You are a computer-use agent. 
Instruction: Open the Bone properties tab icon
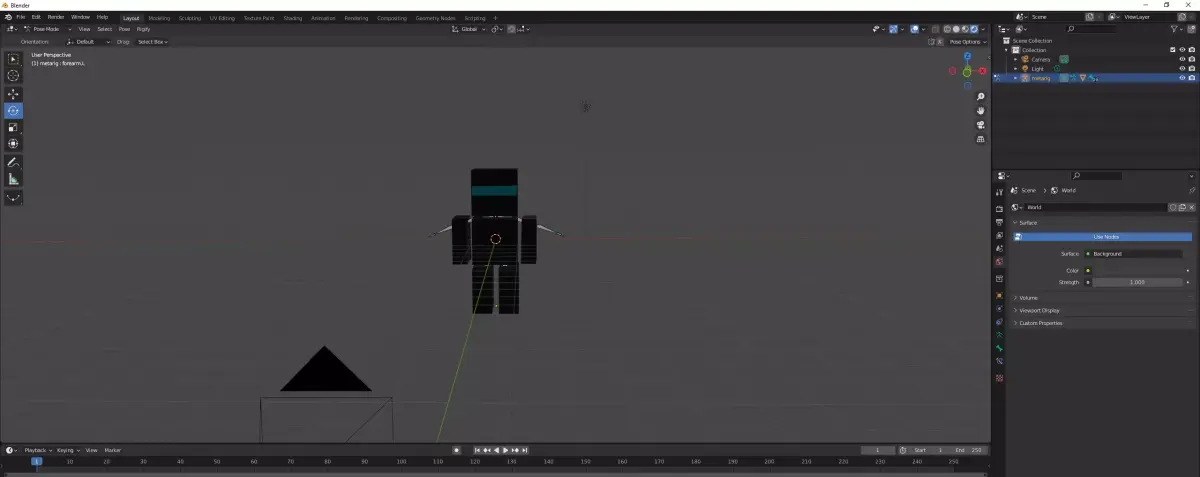click(x=999, y=348)
